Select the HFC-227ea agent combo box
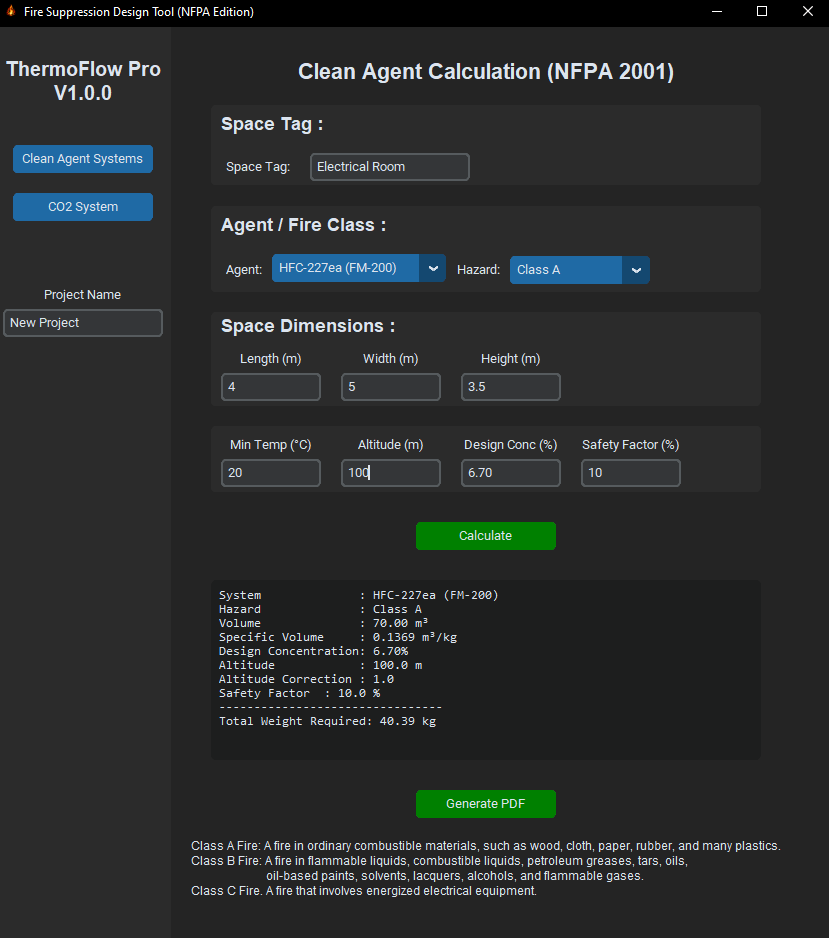829x938 pixels. tap(345, 268)
